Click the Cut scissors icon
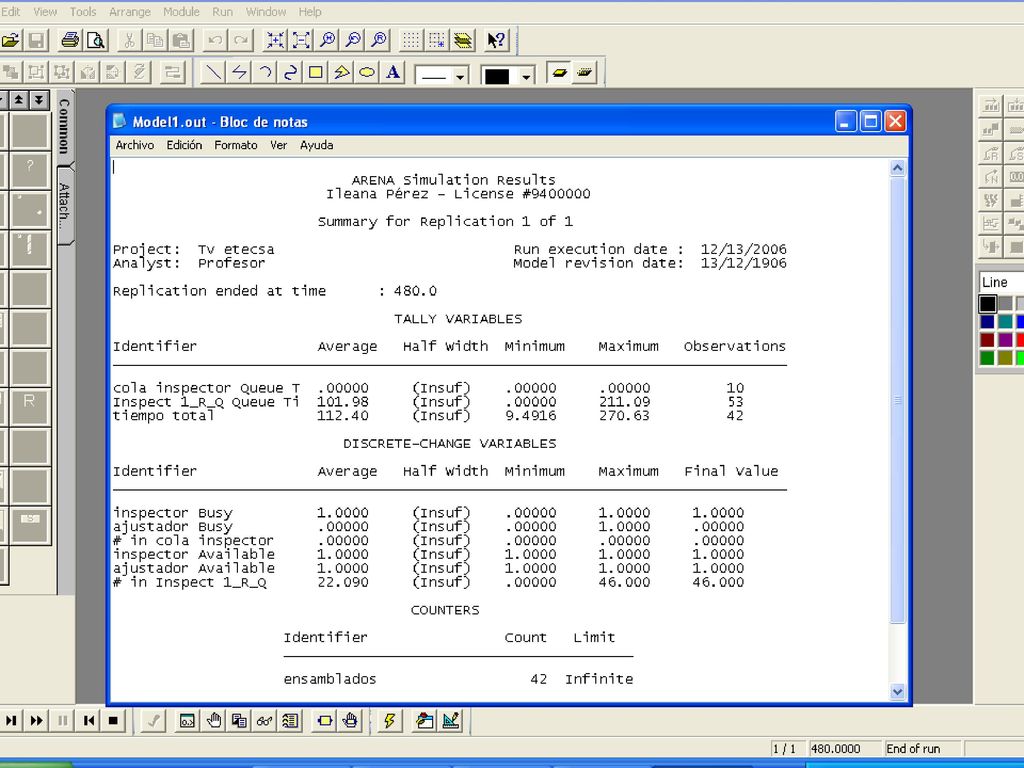1024x768 pixels. tap(129, 40)
